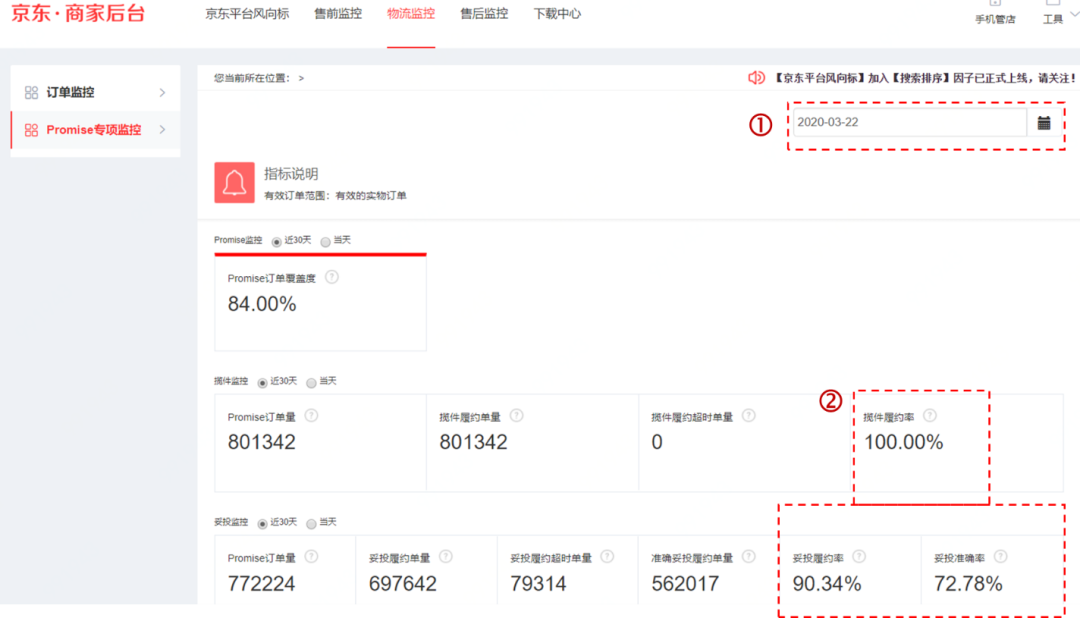Click the Promise专项监控 grid icon
Screen dimensions: 1080x618
coord(31,130)
